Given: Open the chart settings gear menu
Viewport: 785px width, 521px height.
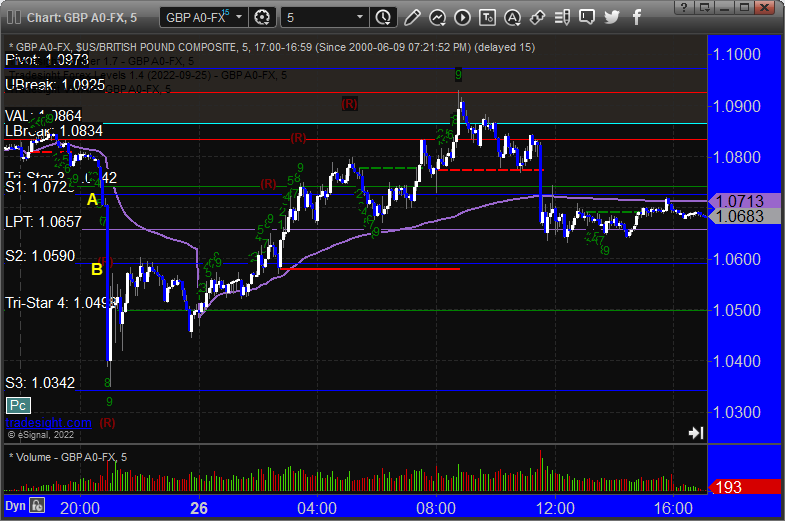Looking at the screenshot, I should pyautogui.click(x=262, y=18).
